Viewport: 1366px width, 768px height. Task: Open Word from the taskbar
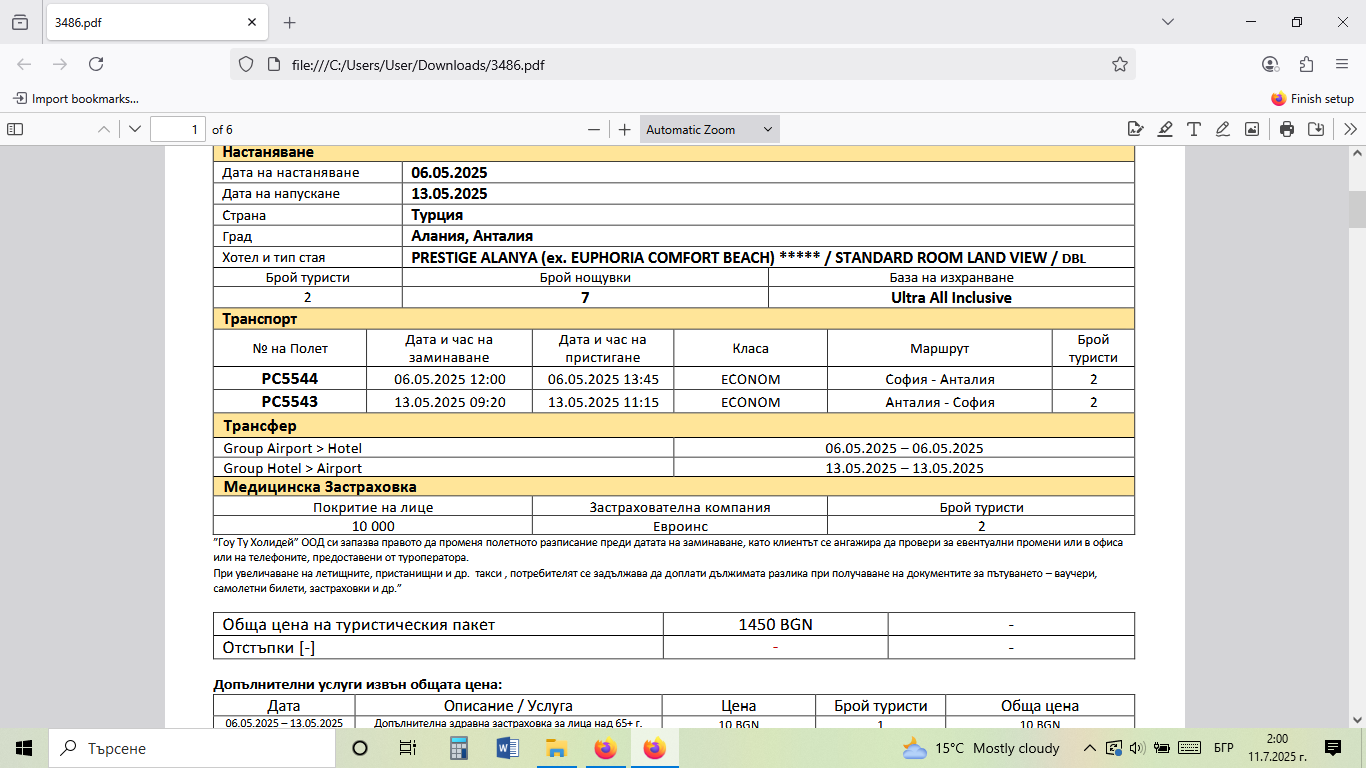(x=506, y=748)
